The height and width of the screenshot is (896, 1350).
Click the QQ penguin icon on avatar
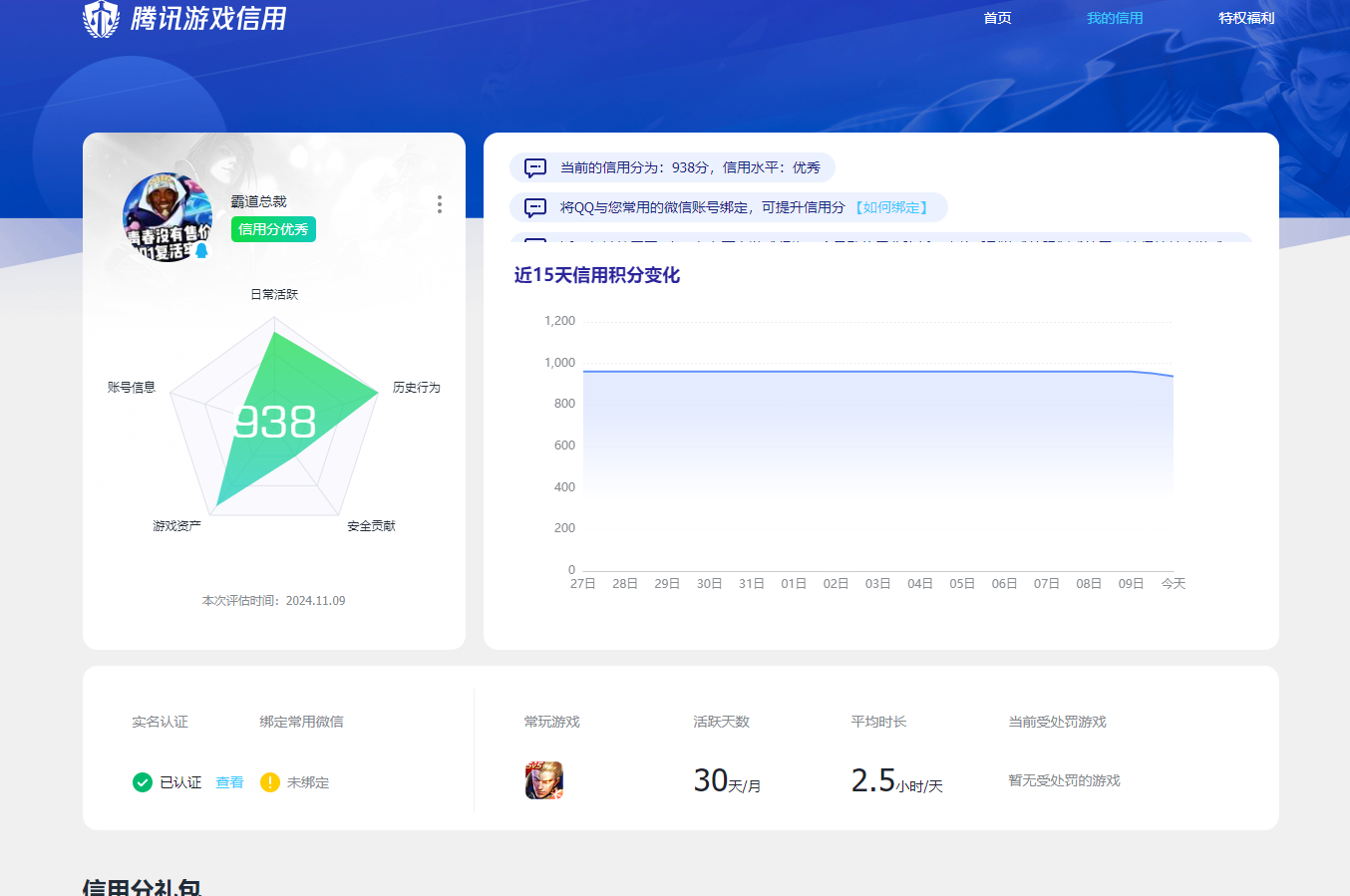point(201,250)
